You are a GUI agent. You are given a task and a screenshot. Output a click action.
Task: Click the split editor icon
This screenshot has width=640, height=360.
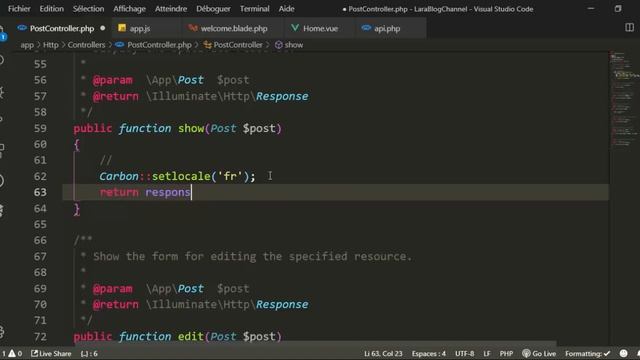point(629,27)
